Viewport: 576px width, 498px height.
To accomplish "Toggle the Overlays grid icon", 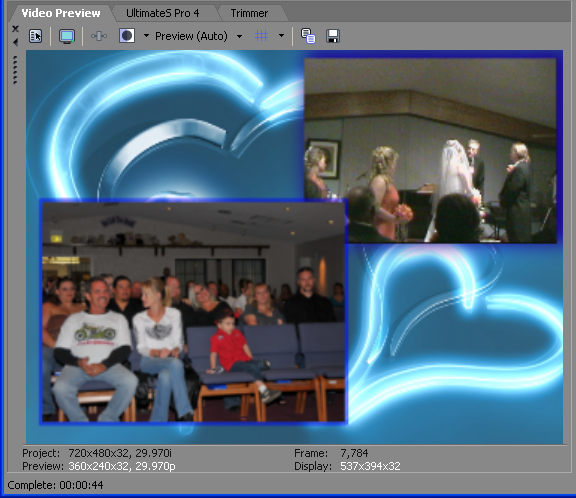I will tap(262, 36).
